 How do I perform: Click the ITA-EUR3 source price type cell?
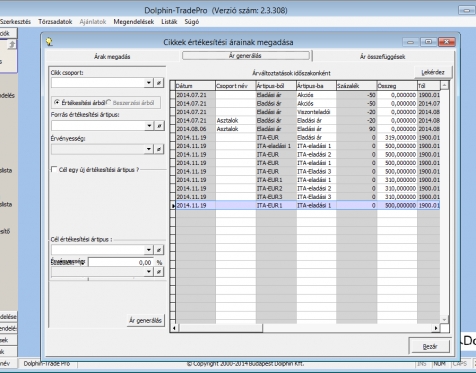coord(276,197)
